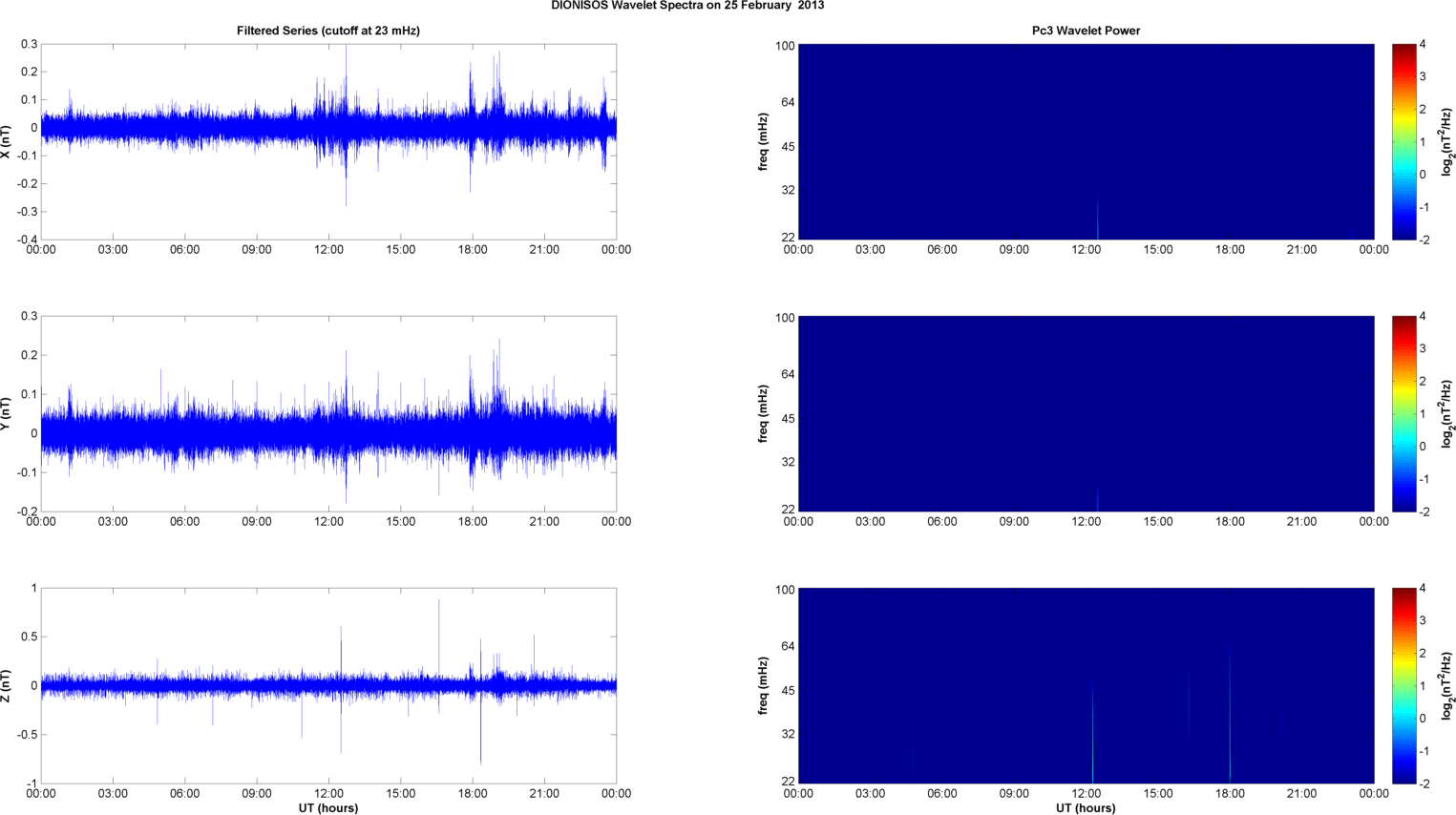Click the freq (mHz) label of top spectrogram

pyautogui.click(x=764, y=141)
